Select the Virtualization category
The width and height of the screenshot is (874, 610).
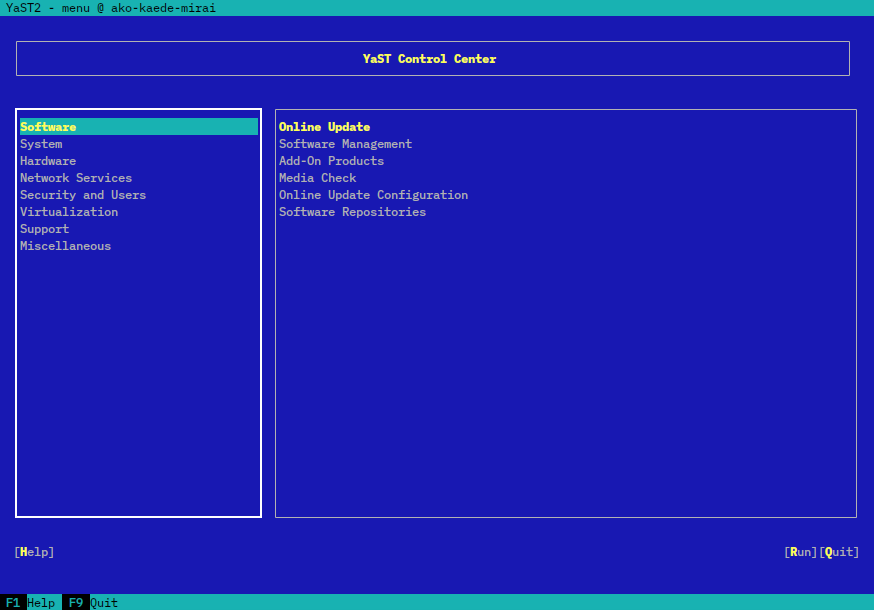click(x=69, y=212)
